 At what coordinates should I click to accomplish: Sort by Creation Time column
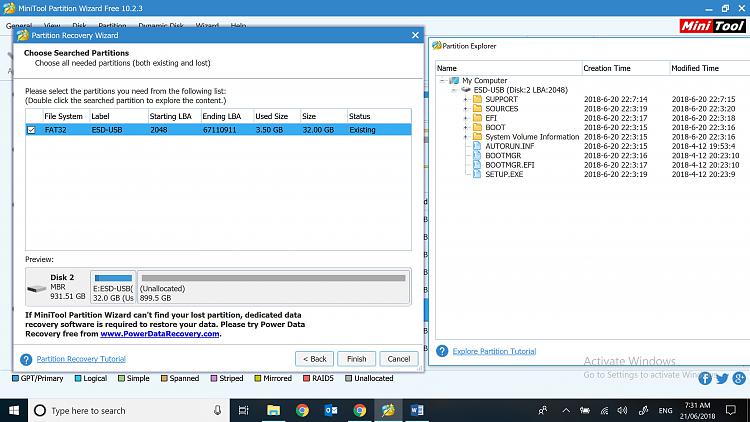[625, 68]
